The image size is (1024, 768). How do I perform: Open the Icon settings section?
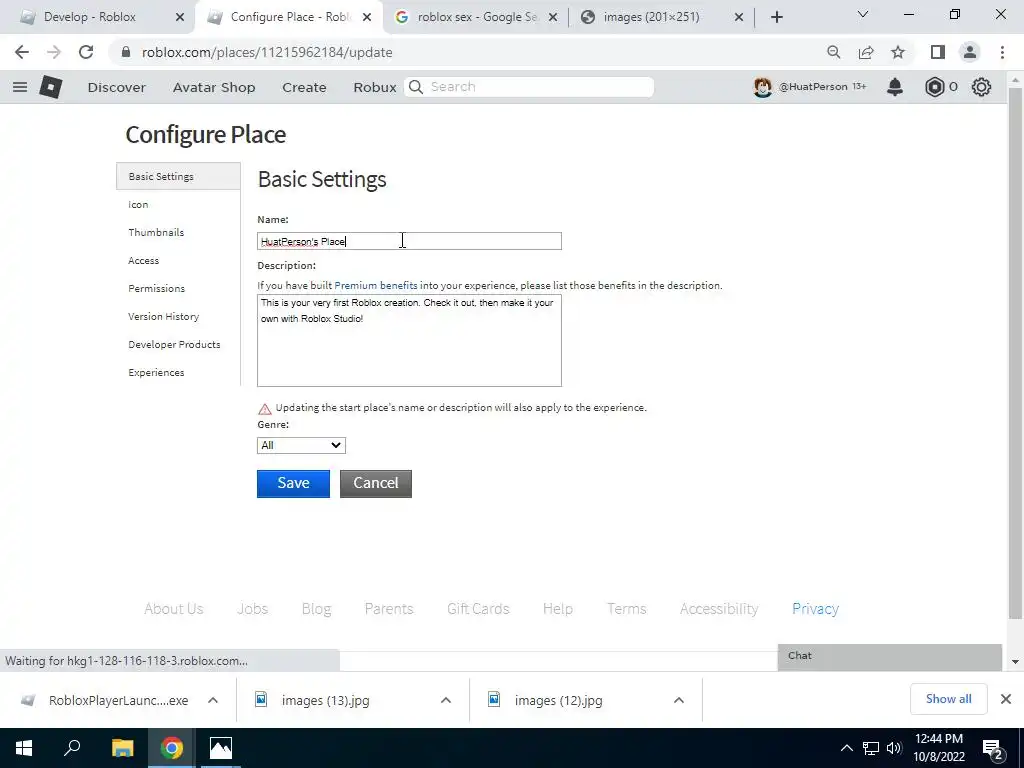pyautogui.click(x=138, y=204)
